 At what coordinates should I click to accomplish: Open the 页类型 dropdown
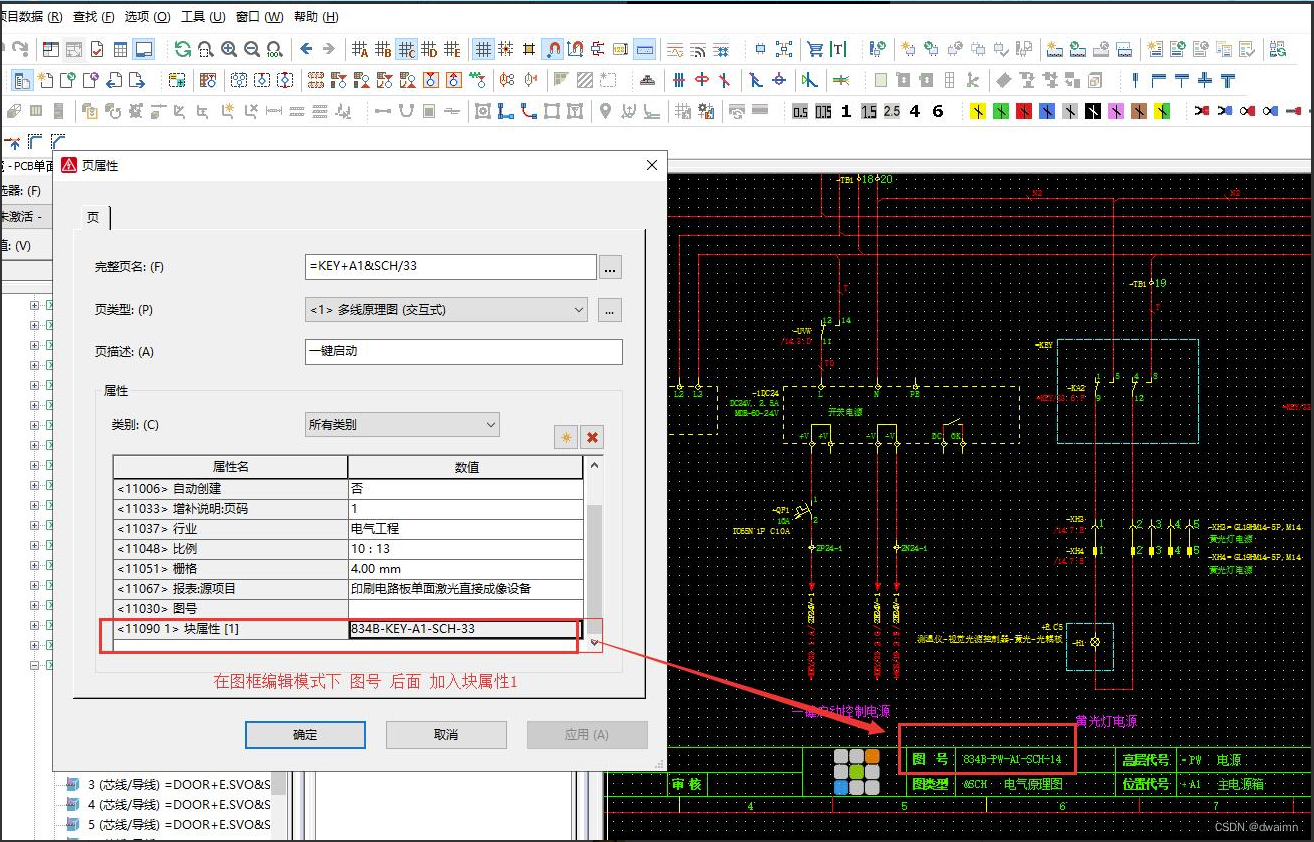[x=446, y=310]
